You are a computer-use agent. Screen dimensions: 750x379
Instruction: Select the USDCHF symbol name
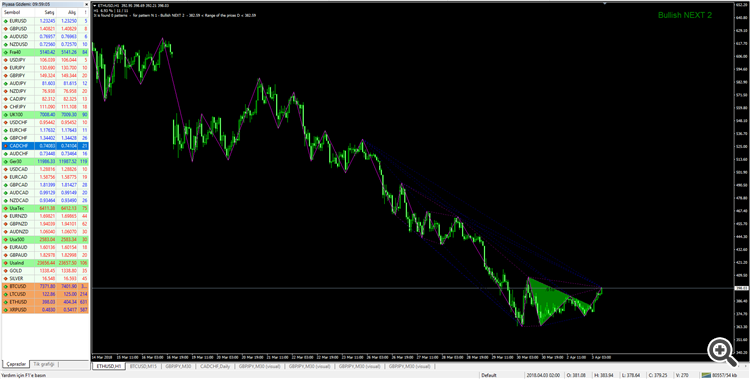[x=18, y=123]
